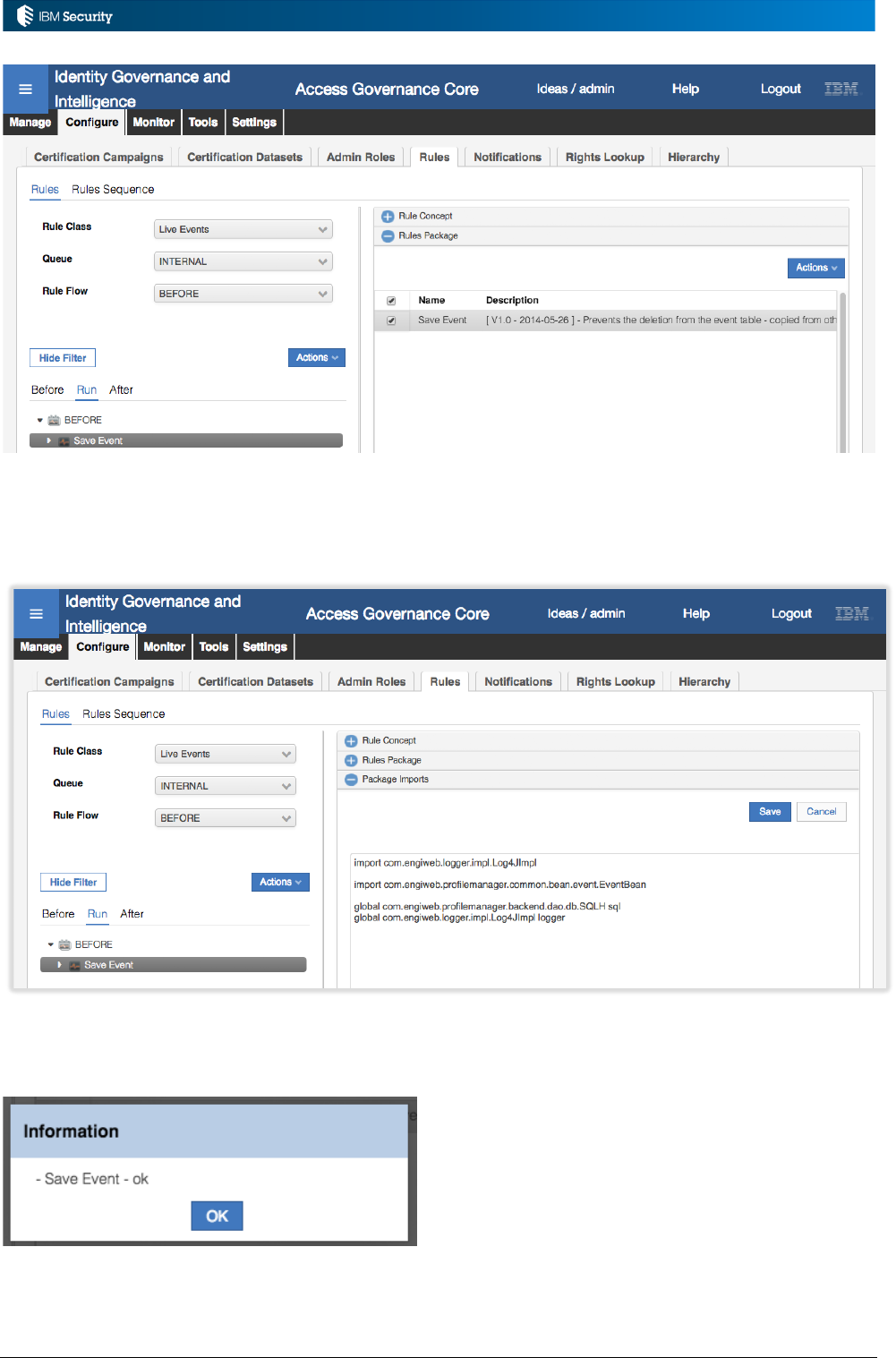Click IBM Security shield logo
This screenshot has width=896, height=1358.
click(25, 15)
